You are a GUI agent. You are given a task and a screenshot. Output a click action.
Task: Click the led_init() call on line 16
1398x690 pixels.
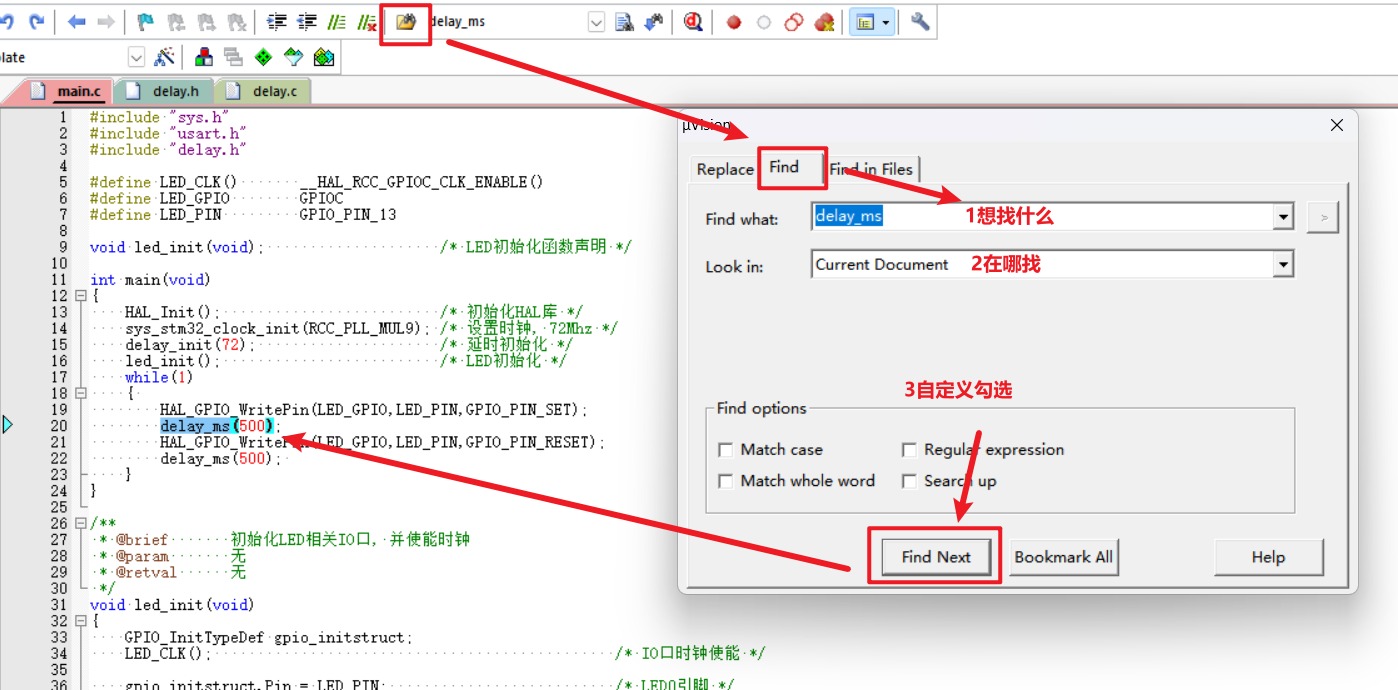tap(172, 361)
